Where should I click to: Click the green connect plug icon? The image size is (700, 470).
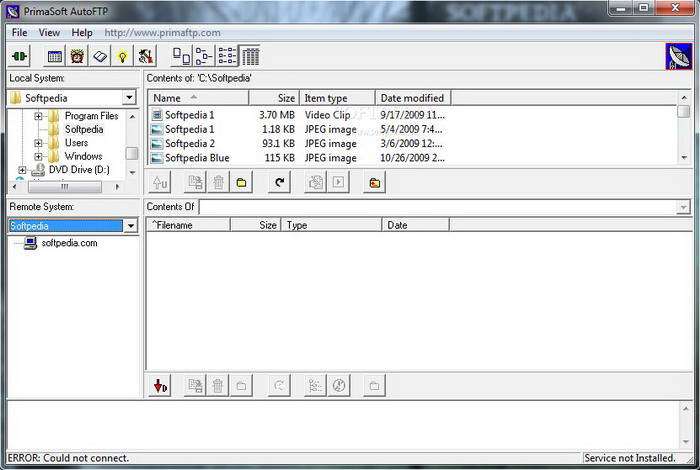[x=19, y=56]
